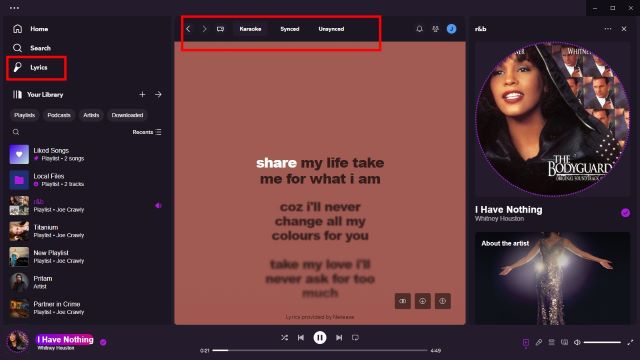Search within Your Library
The height and width of the screenshot is (360, 640).
(x=16, y=132)
